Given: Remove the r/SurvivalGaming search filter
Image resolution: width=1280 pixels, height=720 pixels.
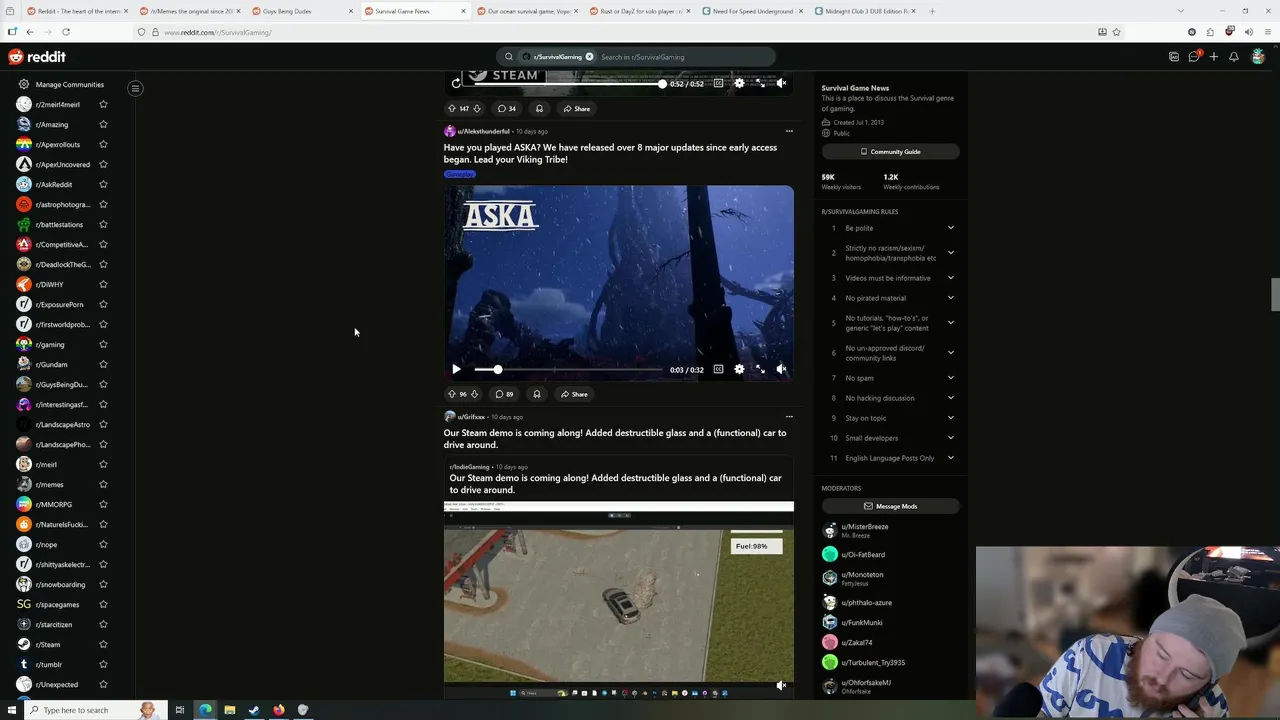Looking at the screenshot, I should pyautogui.click(x=589, y=57).
